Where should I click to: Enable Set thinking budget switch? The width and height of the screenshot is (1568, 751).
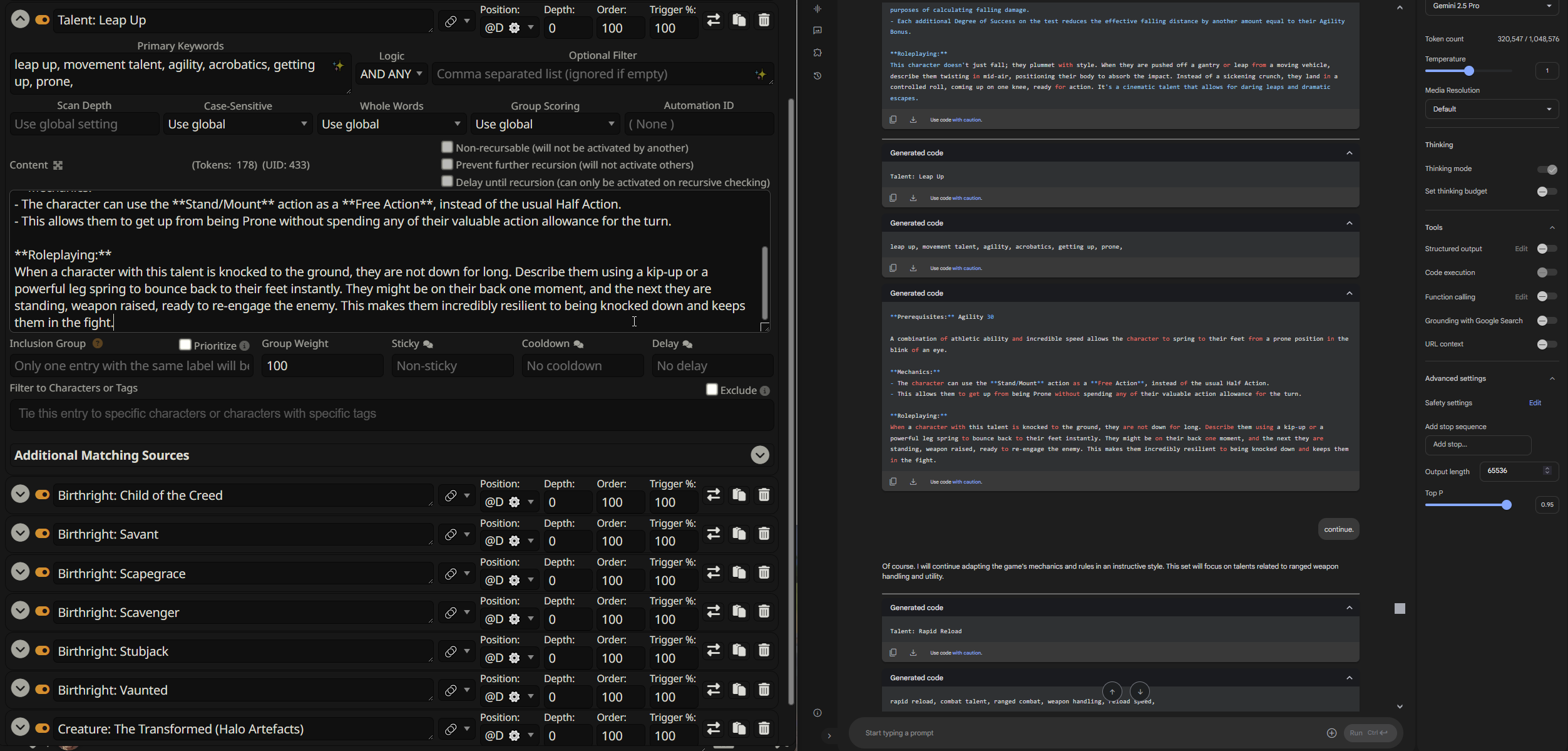click(x=1547, y=192)
